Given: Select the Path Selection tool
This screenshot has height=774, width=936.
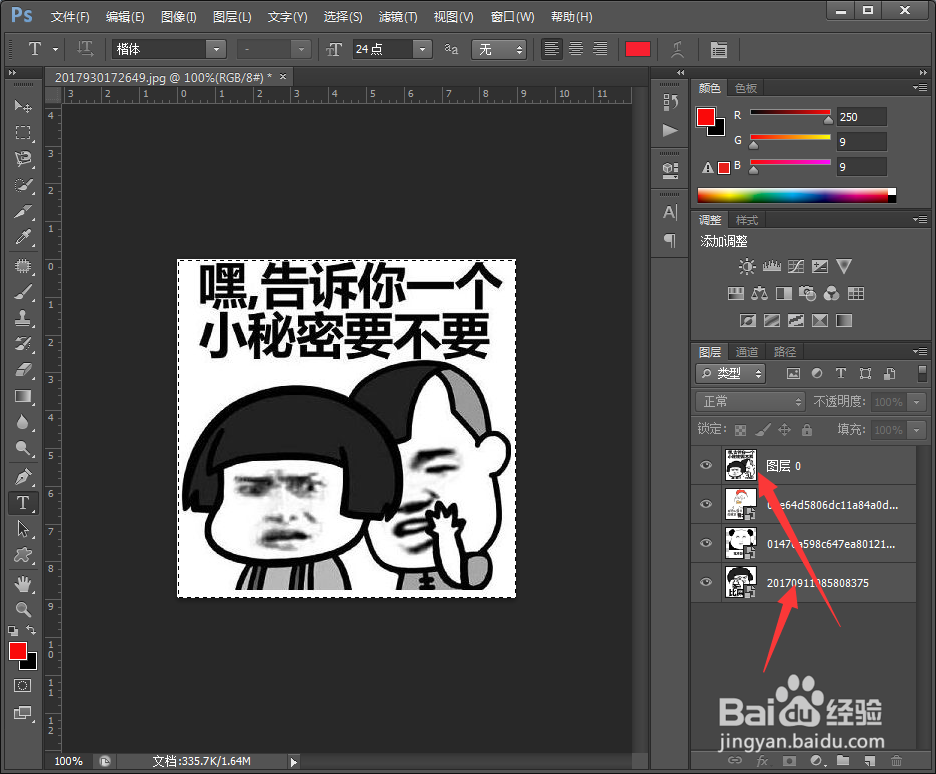Looking at the screenshot, I should click(23, 529).
